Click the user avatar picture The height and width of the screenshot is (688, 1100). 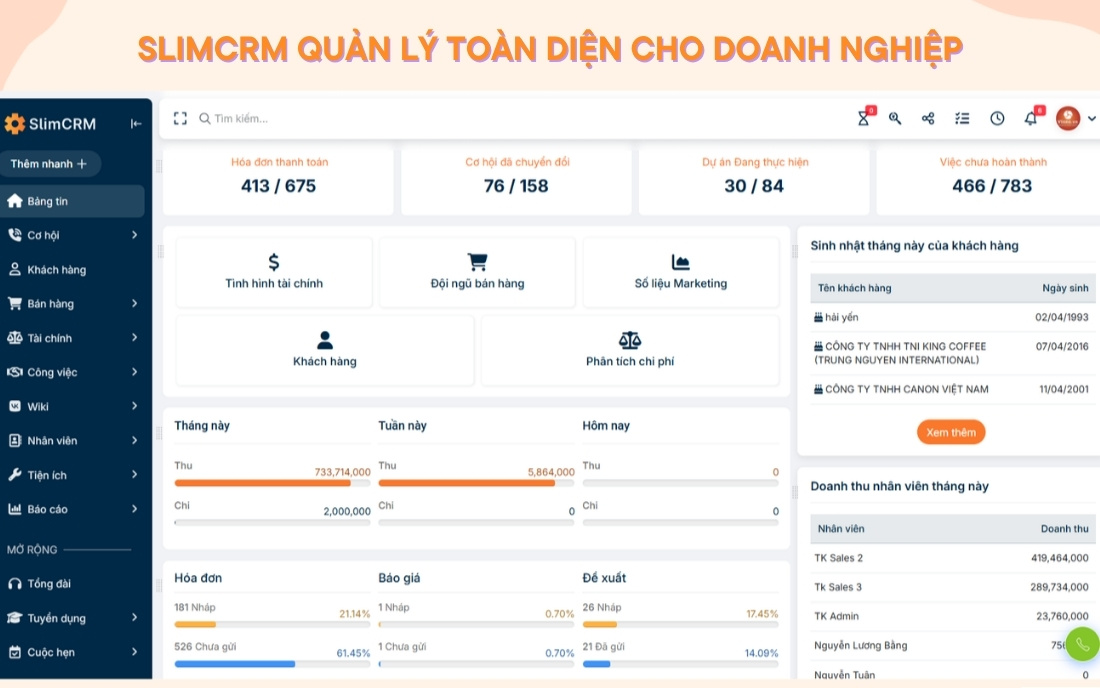tap(1068, 119)
